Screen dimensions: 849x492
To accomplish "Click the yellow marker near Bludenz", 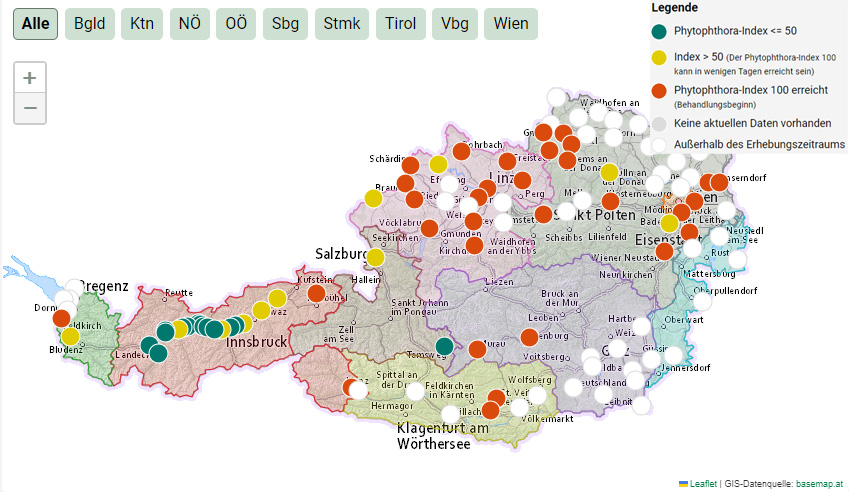I will click(x=70, y=336).
